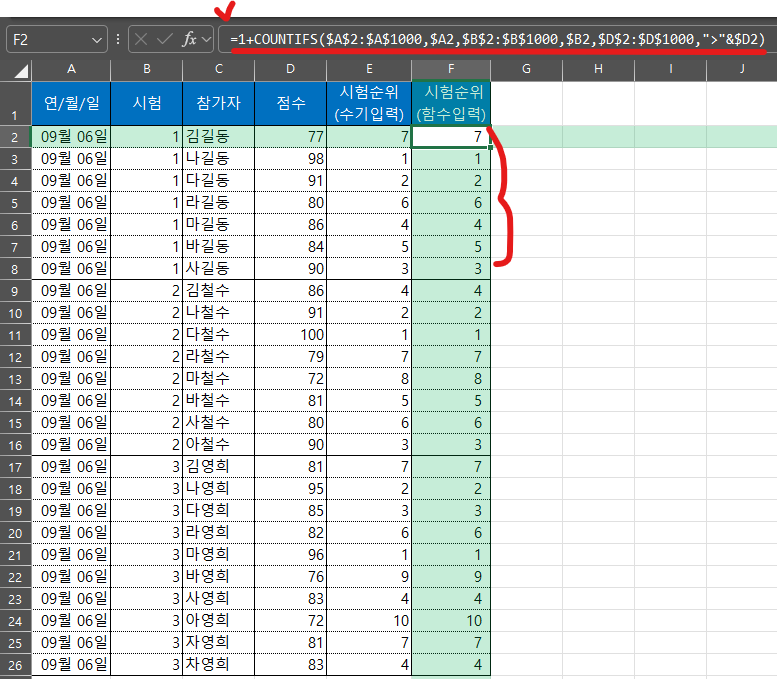The image size is (777, 679).
Task: Select the date cell in row 2
Action: pos(71,137)
